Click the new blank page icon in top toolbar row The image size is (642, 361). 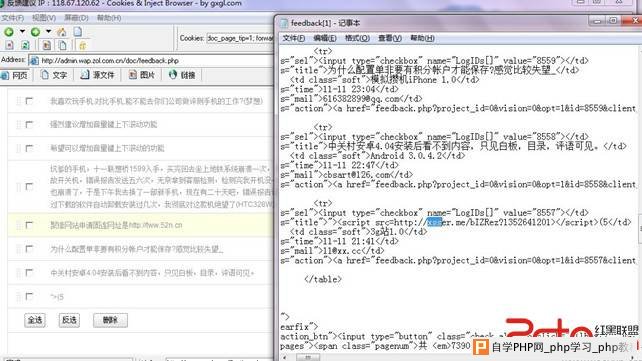click(78, 32)
